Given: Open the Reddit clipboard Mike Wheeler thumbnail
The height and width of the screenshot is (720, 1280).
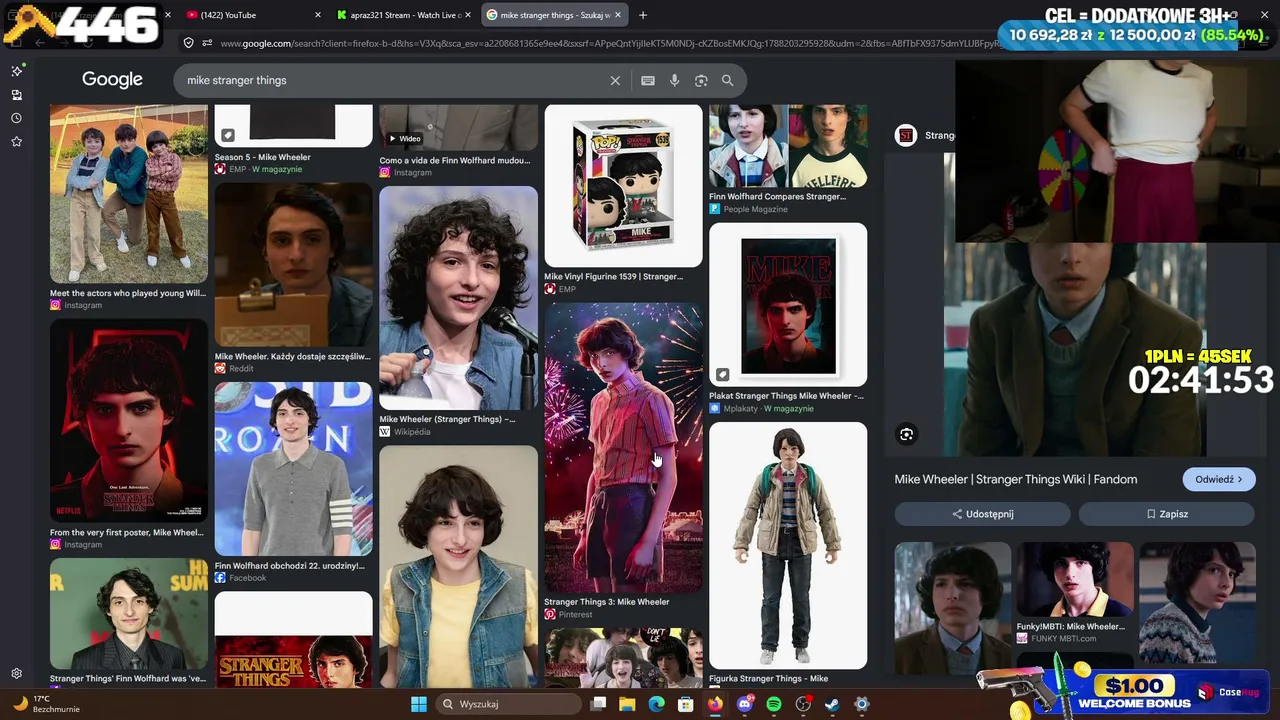Looking at the screenshot, I should point(293,264).
